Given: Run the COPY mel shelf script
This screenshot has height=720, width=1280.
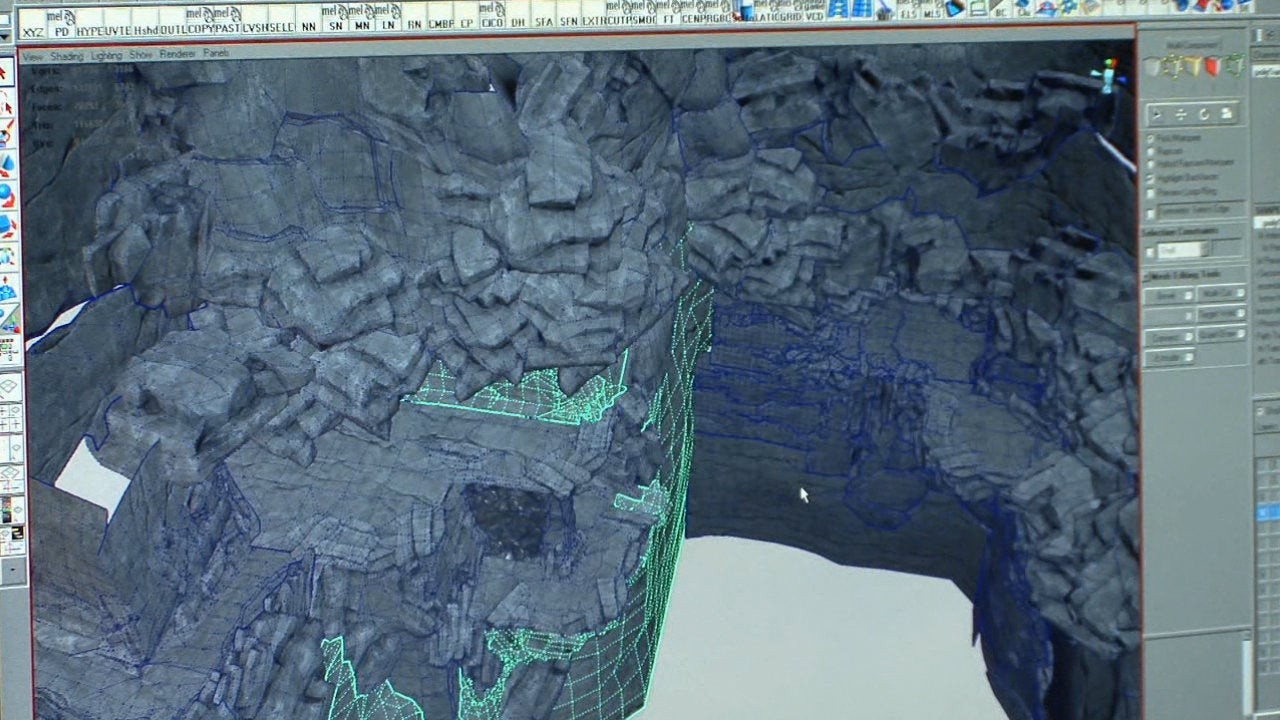Looking at the screenshot, I should 202,22.
